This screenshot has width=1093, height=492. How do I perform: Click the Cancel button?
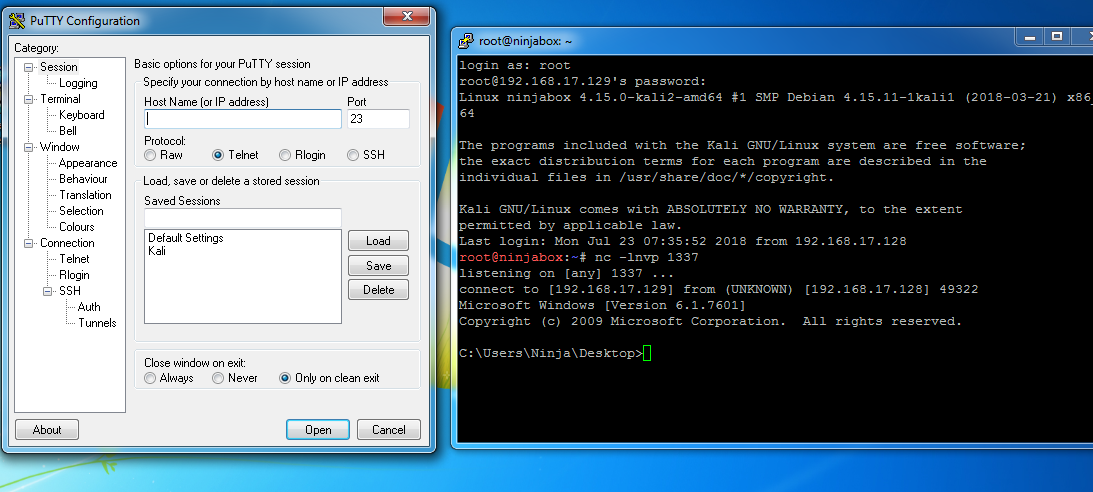pos(389,430)
